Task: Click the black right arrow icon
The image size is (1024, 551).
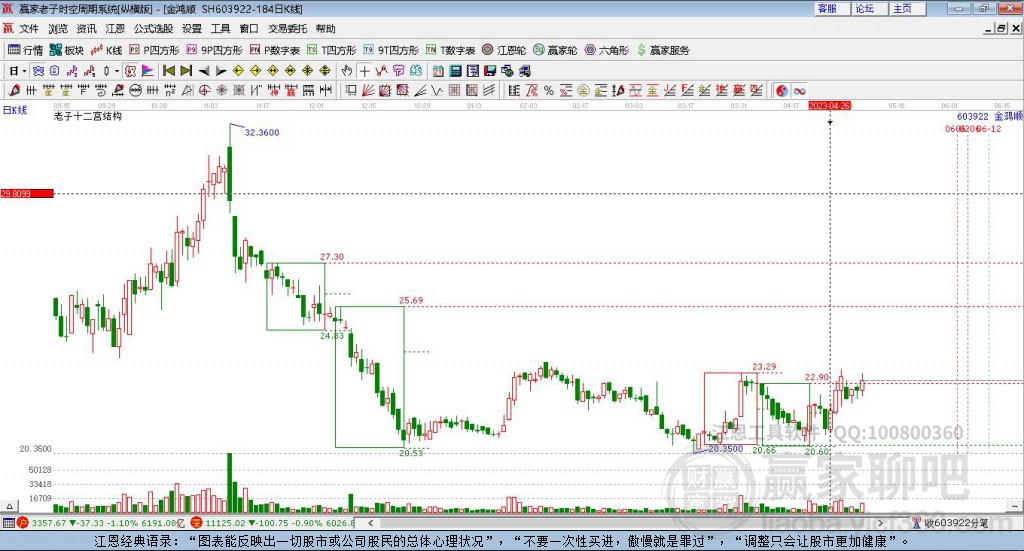Action: [x=221, y=71]
